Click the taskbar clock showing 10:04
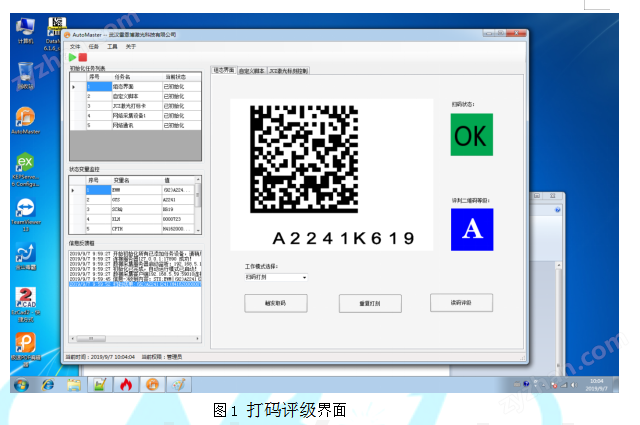This screenshot has width=640, height=425. point(597,385)
